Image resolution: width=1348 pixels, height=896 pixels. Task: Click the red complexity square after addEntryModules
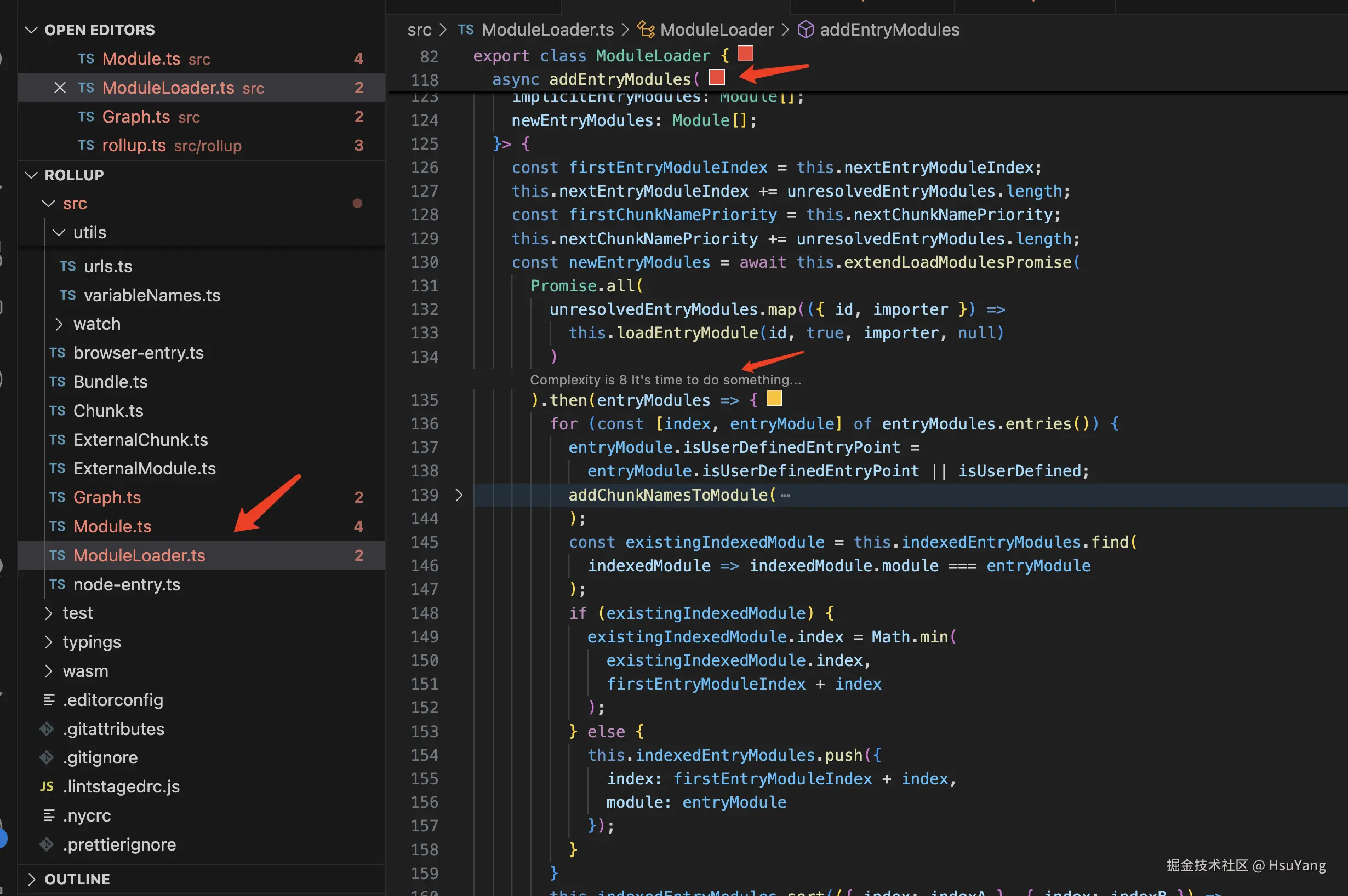click(716, 77)
